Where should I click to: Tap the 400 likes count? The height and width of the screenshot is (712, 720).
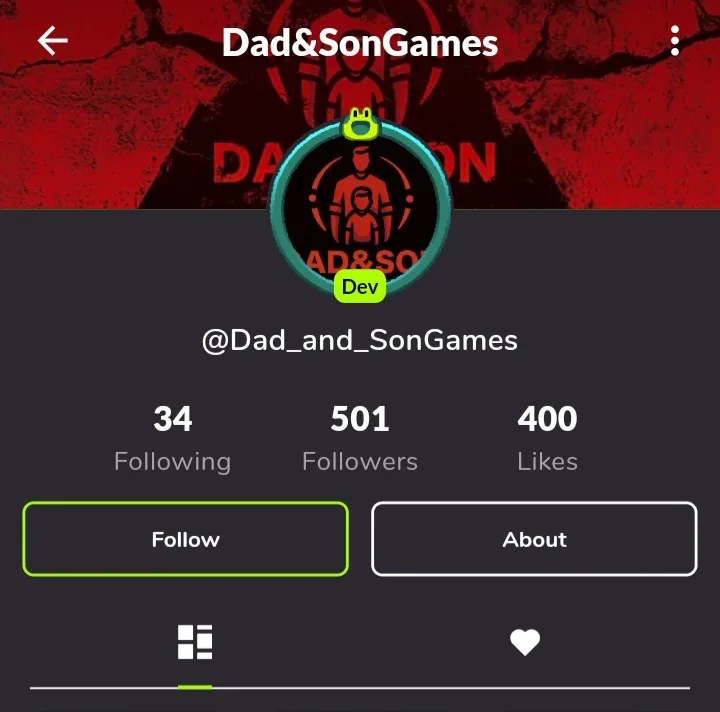point(547,419)
